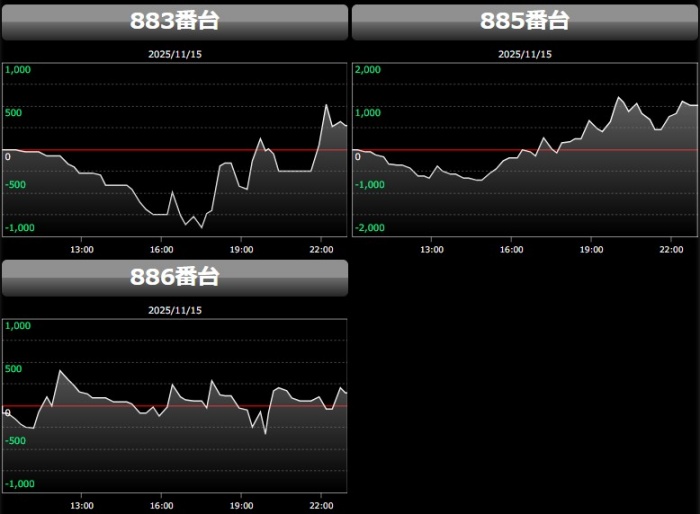The image size is (700, 514).
Task: Click the 500 axis label on 883 chart
Action: [14, 113]
